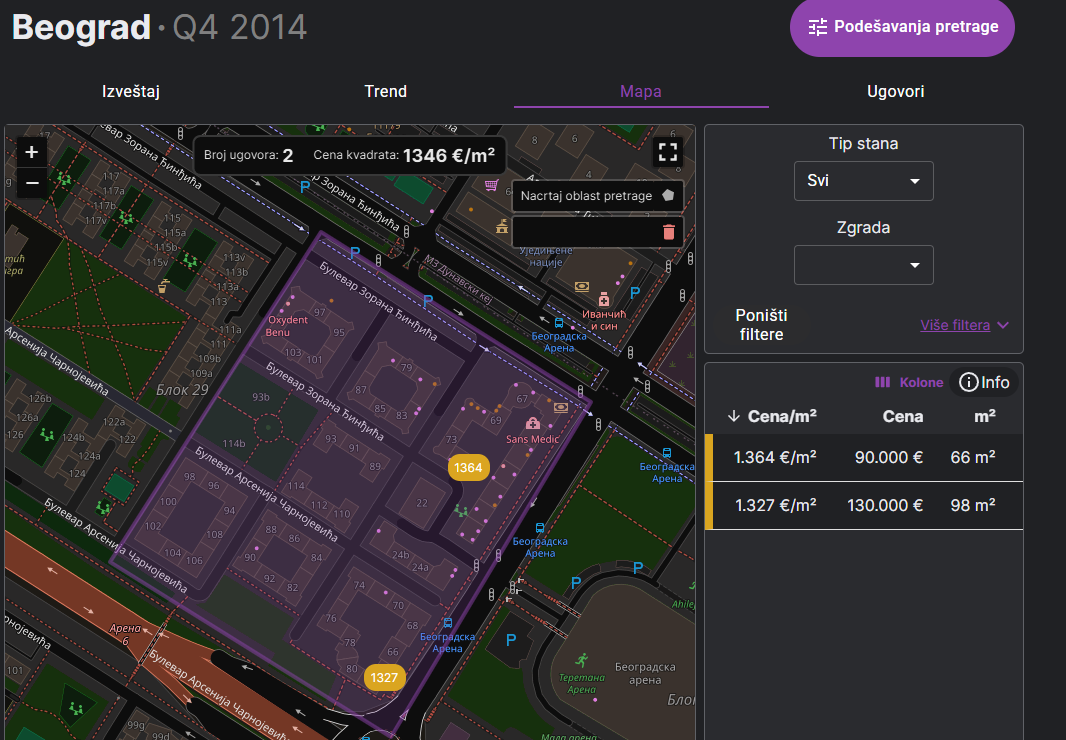Click Nacrtaj oblast pretrage button
The width and height of the screenshot is (1066, 740).
597,196
